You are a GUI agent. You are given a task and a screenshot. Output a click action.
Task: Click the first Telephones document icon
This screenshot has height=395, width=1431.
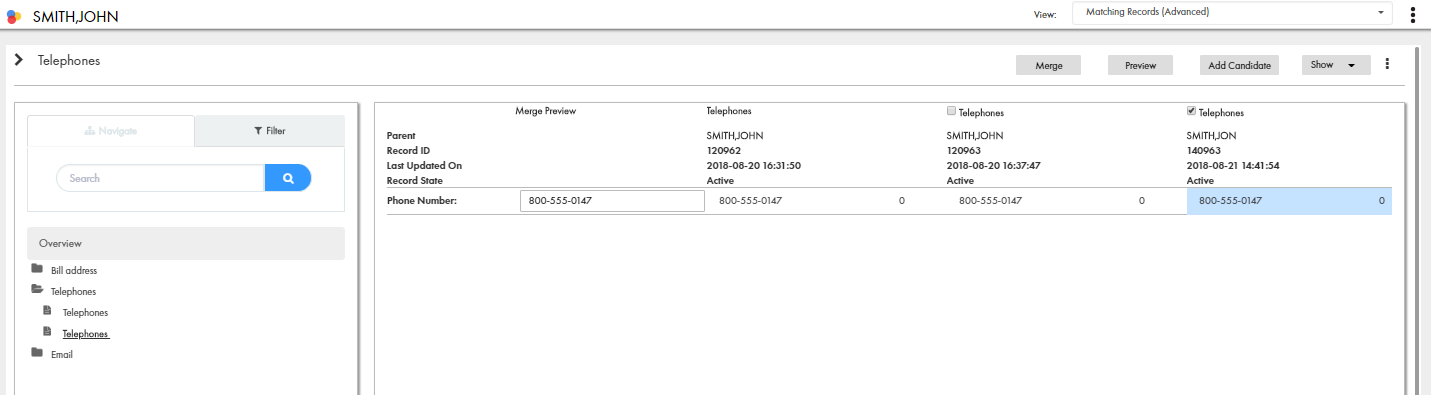tap(47, 311)
